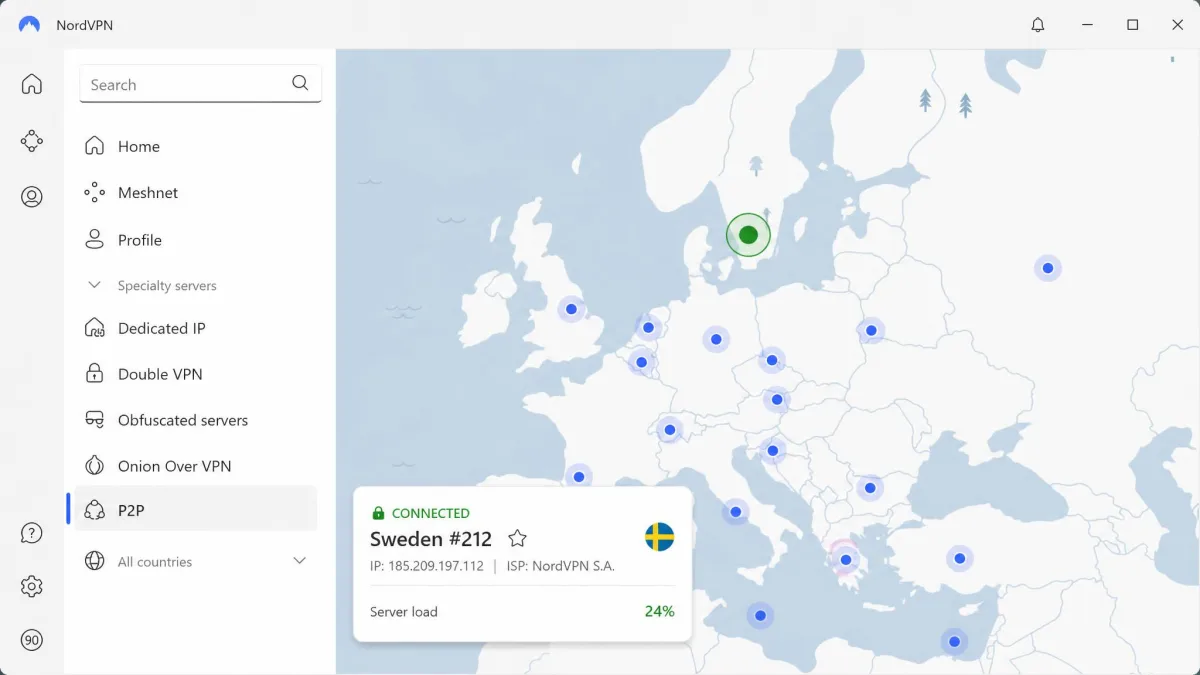The height and width of the screenshot is (675, 1200).
Task: Select the United Kingdom map server pin
Action: point(571,309)
